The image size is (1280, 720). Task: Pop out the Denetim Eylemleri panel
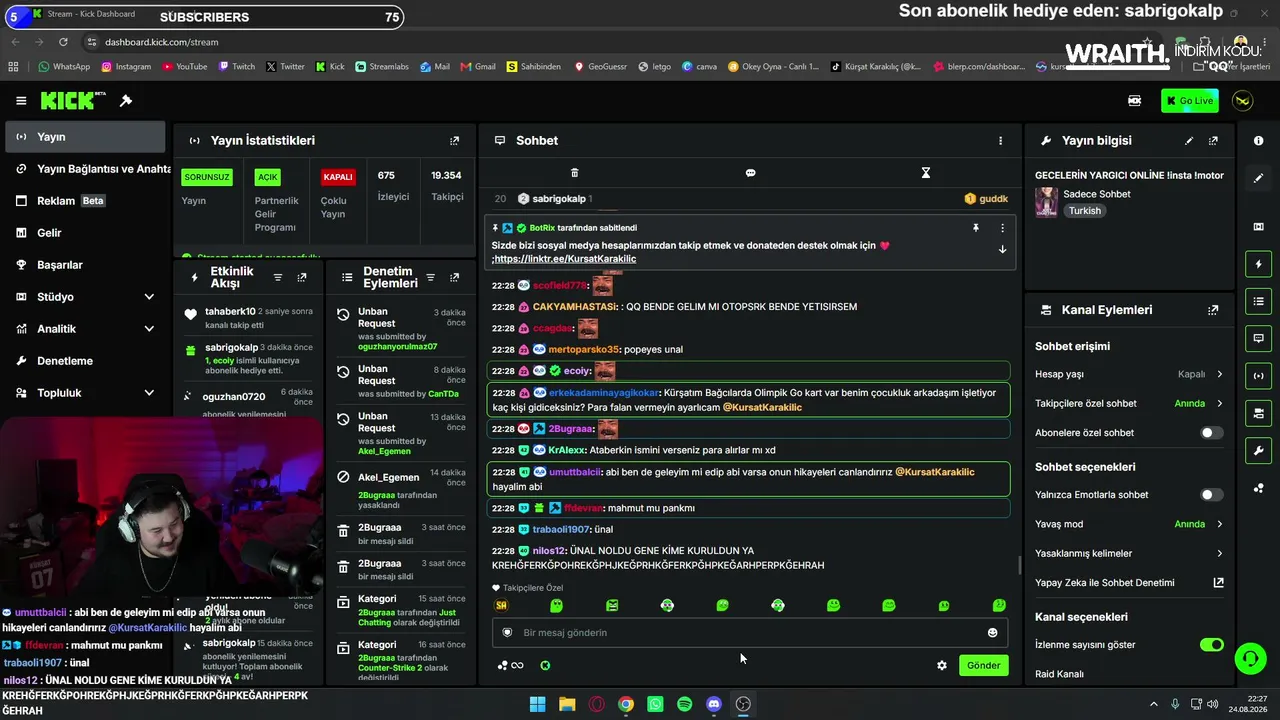coord(454,277)
